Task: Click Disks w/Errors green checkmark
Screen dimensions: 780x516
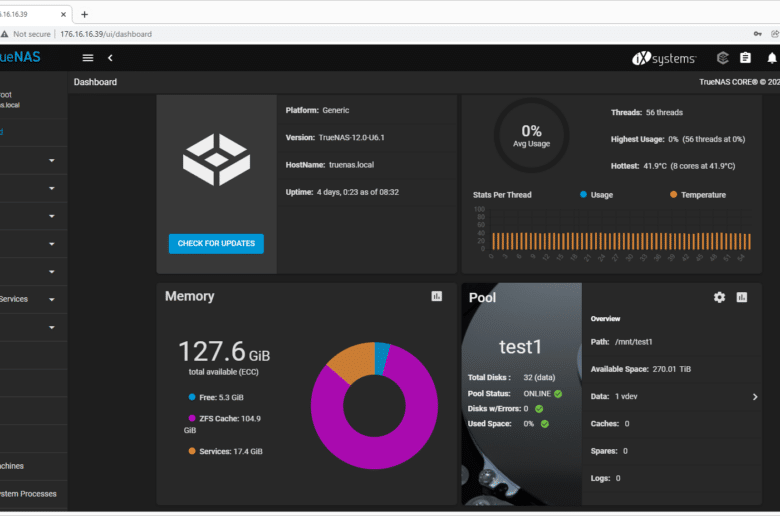Action: click(x=539, y=409)
